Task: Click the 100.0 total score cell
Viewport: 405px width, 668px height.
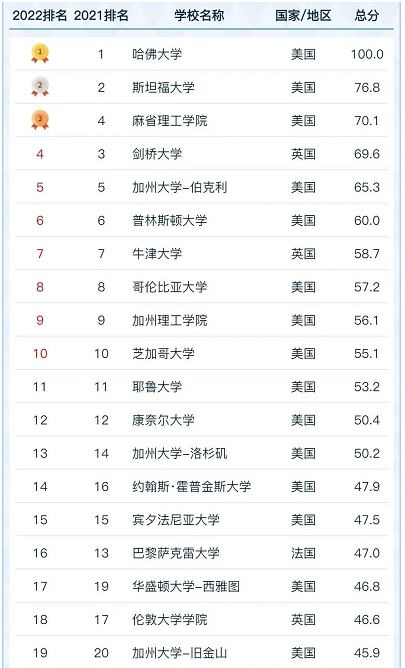Action: 367,54
